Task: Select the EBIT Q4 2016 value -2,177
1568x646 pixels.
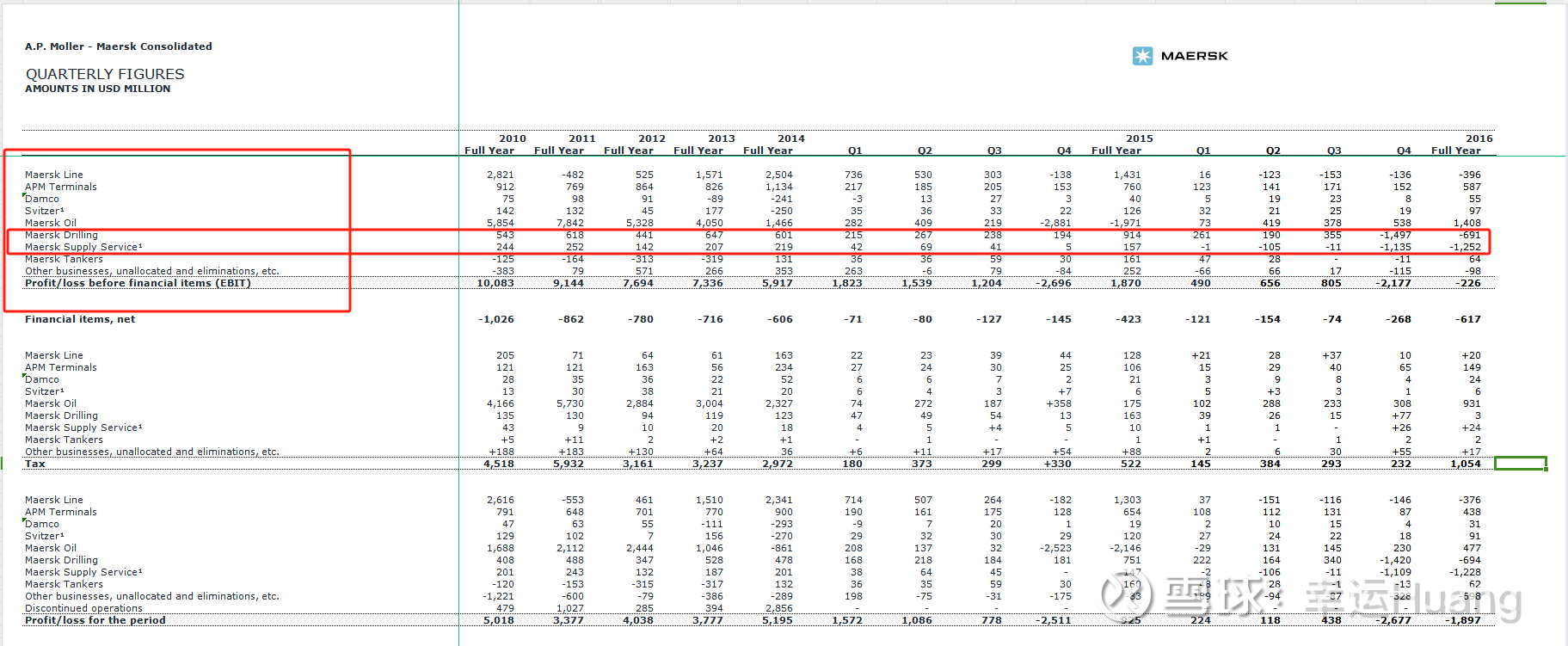Action: pyautogui.click(x=1393, y=283)
